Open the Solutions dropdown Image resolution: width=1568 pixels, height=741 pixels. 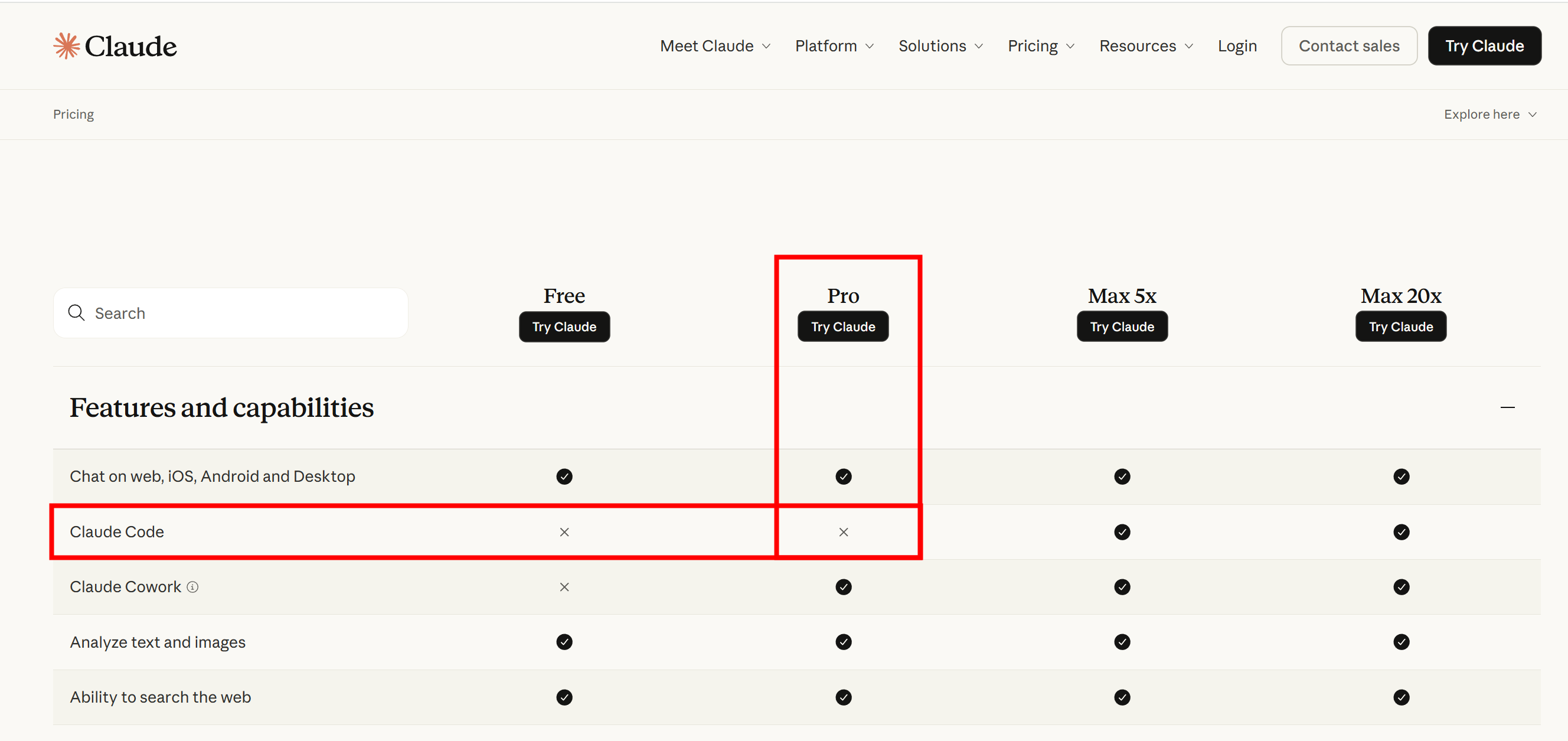pyautogui.click(x=940, y=45)
